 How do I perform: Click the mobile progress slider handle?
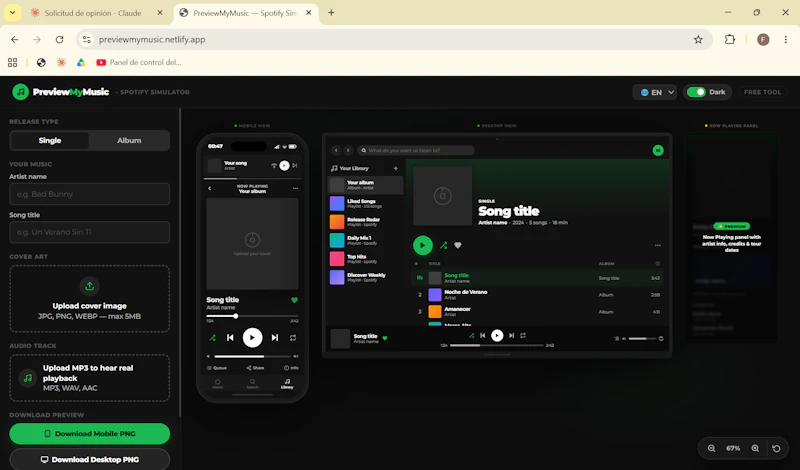click(236, 316)
